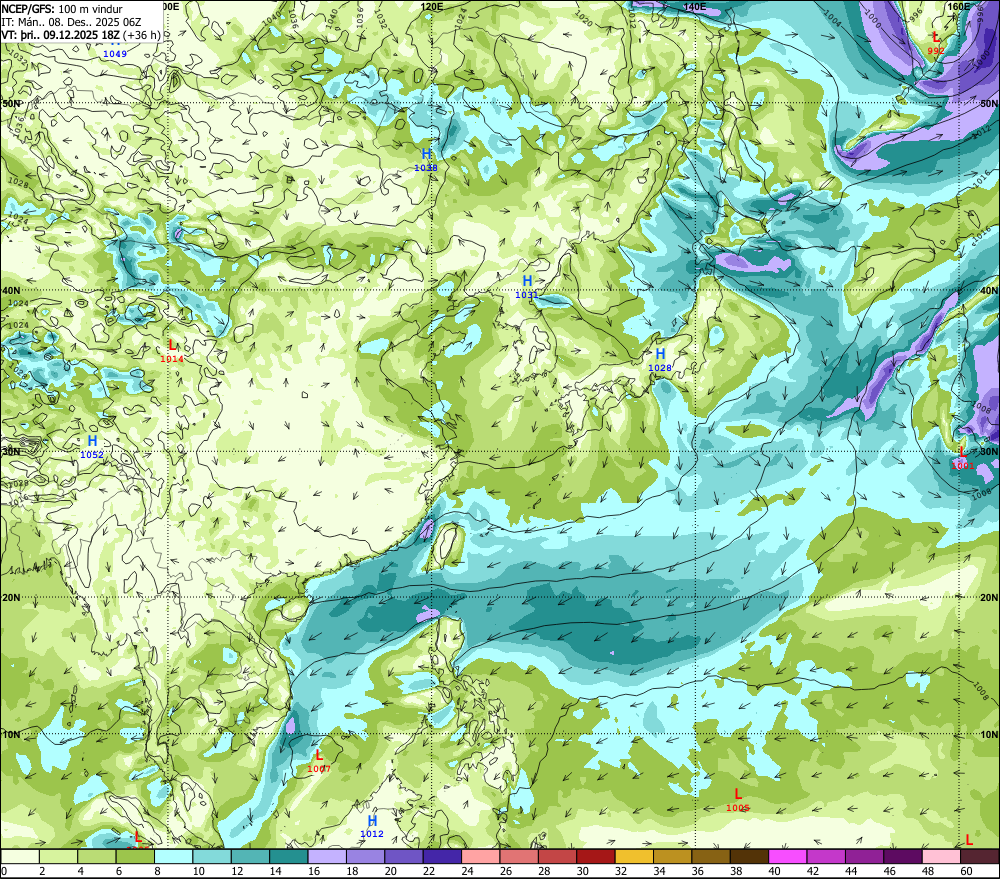
Task: Select the yellow 32–34 legend swatch
Action: pos(634,856)
